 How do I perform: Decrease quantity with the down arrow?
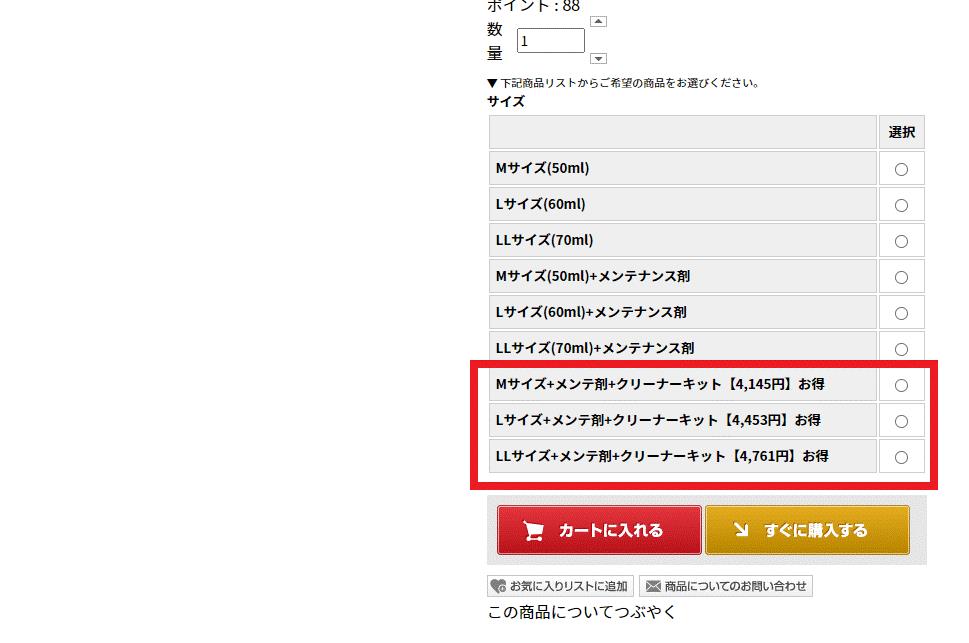click(598, 59)
